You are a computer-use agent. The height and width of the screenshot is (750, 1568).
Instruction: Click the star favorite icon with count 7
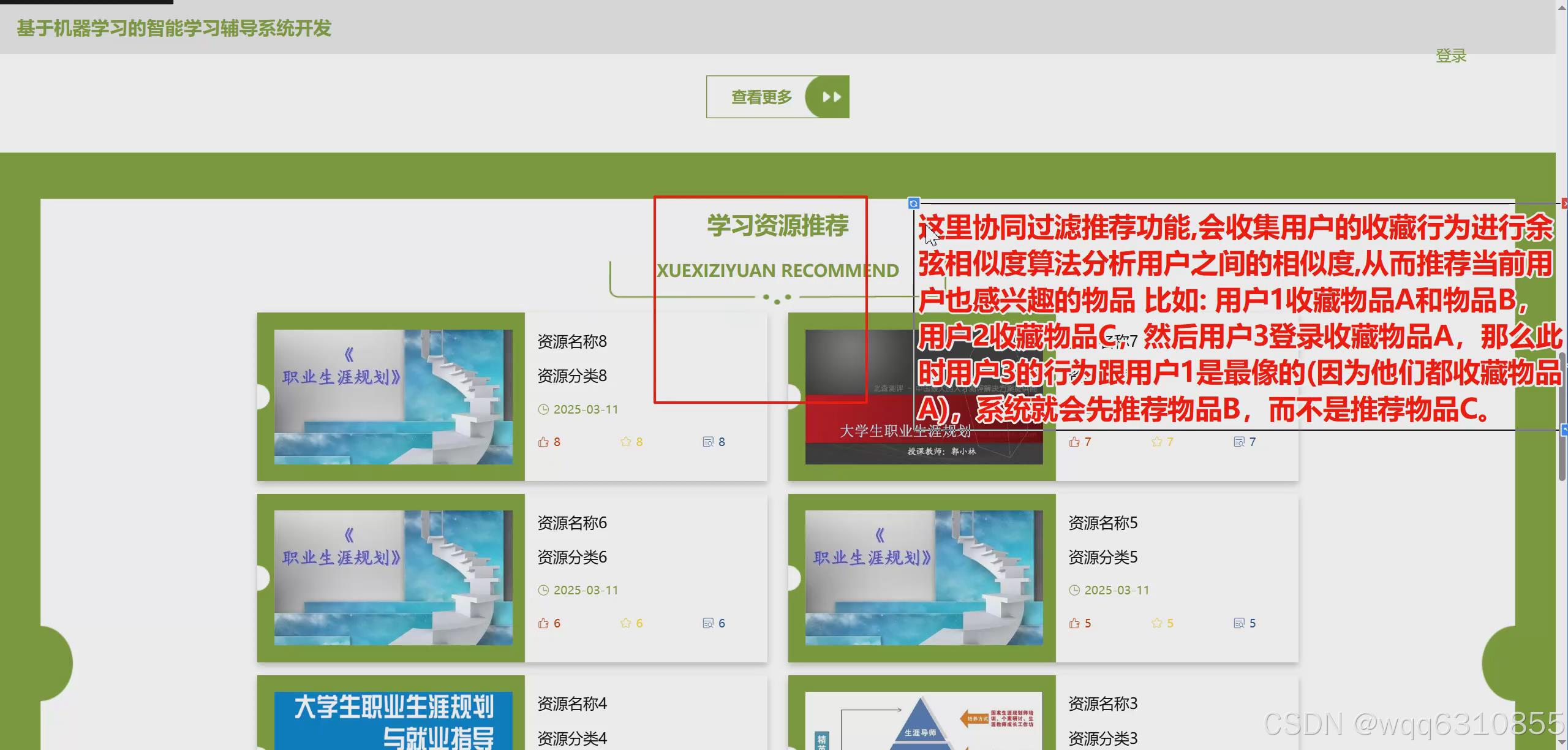click(x=1156, y=442)
